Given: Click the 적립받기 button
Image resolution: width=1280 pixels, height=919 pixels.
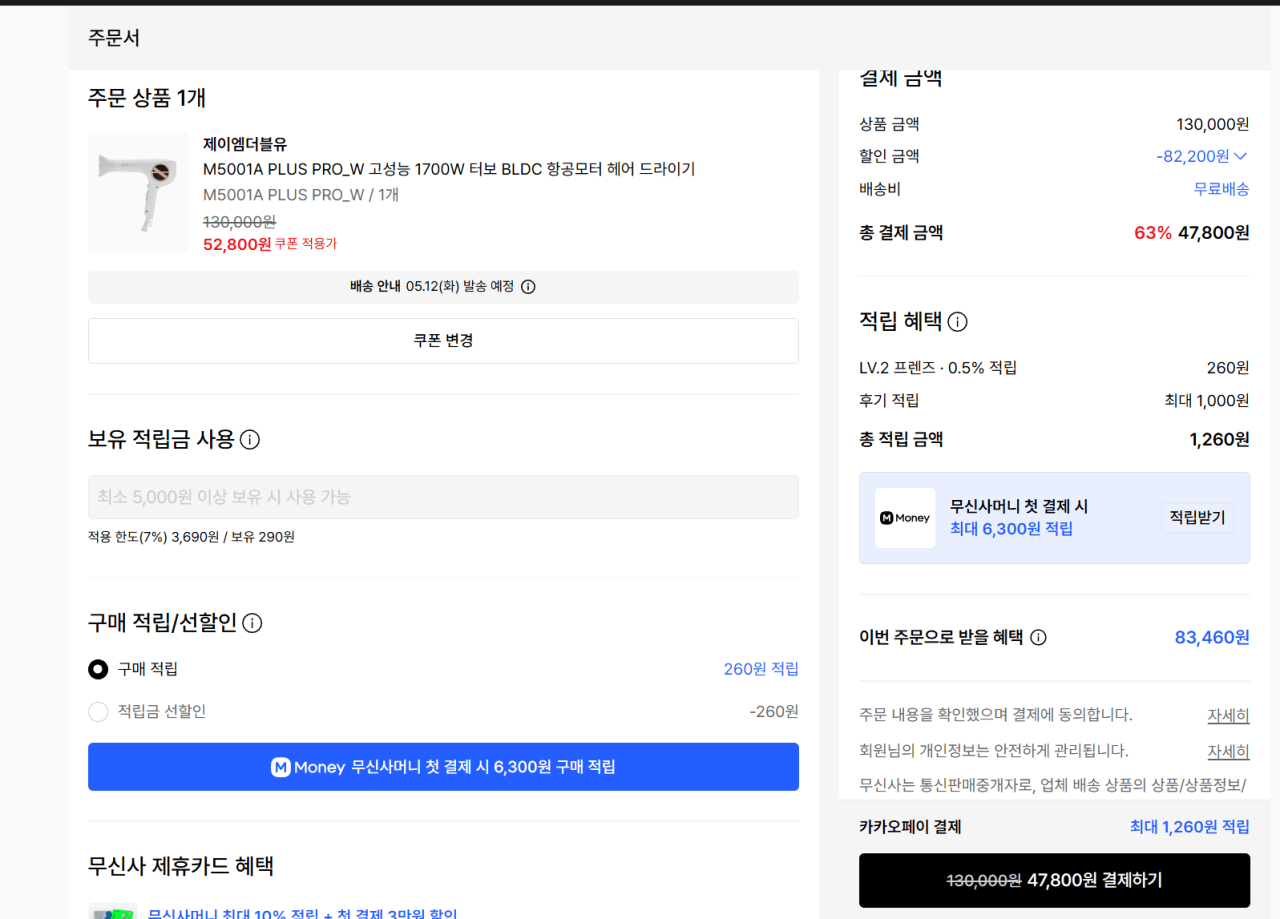Looking at the screenshot, I should tap(1197, 518).
